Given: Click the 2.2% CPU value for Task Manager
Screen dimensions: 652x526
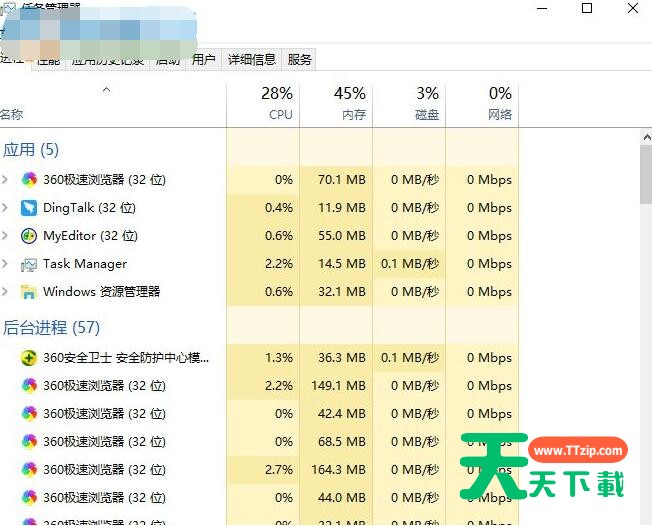Looking at the screenshot, I should click(279, 264).
